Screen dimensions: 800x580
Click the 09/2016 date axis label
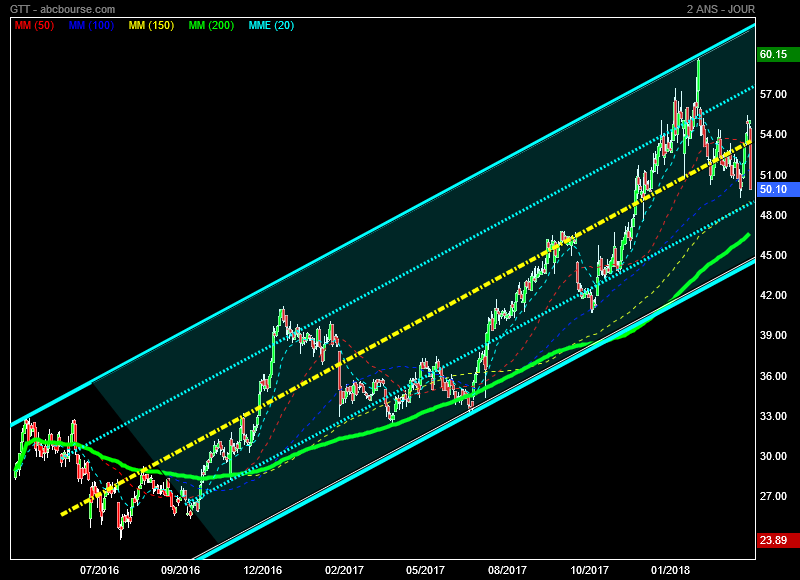[x=181, y=570]
